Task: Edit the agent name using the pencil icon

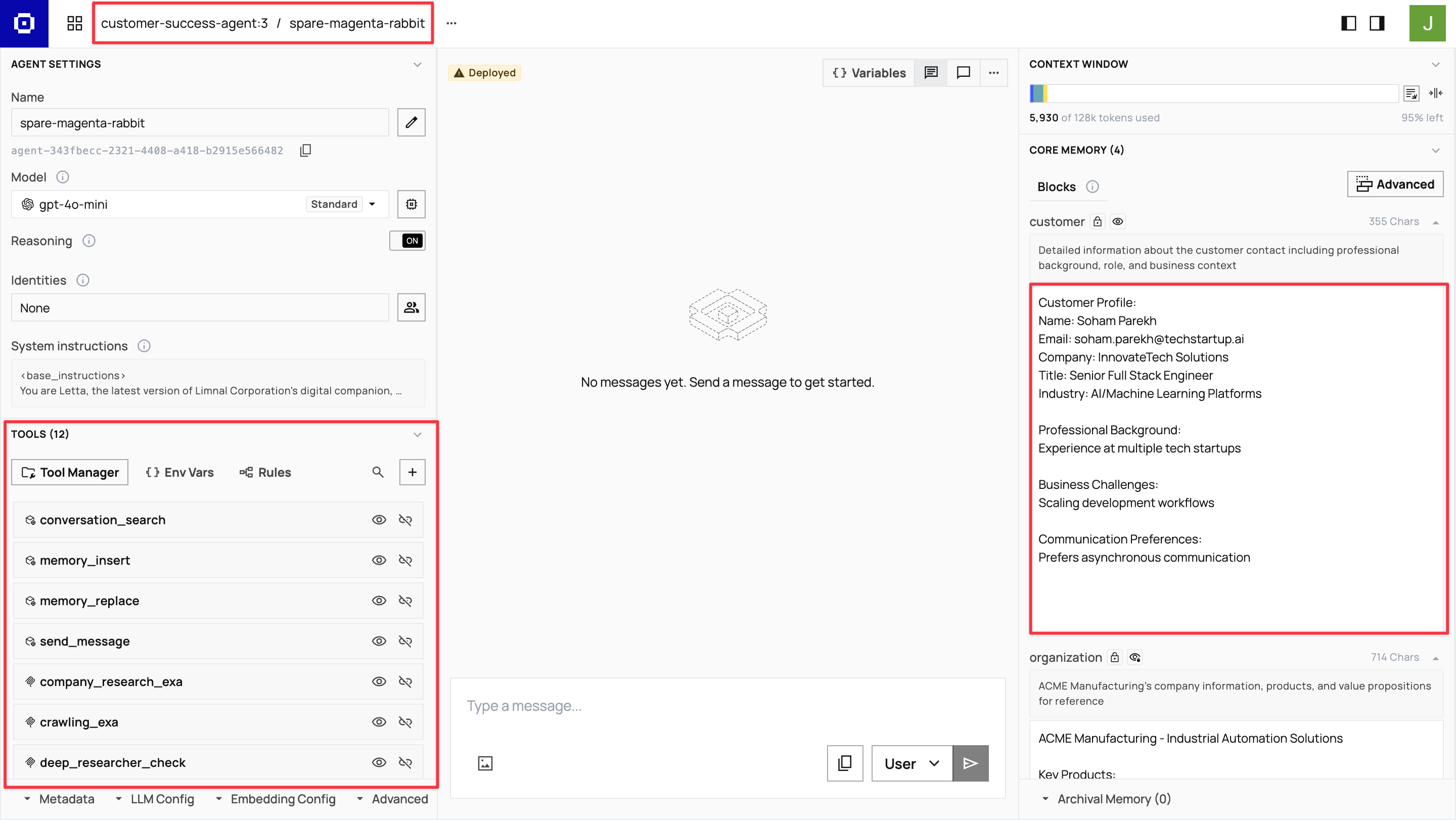Action: pyautogui.click(x=411, y=122)
